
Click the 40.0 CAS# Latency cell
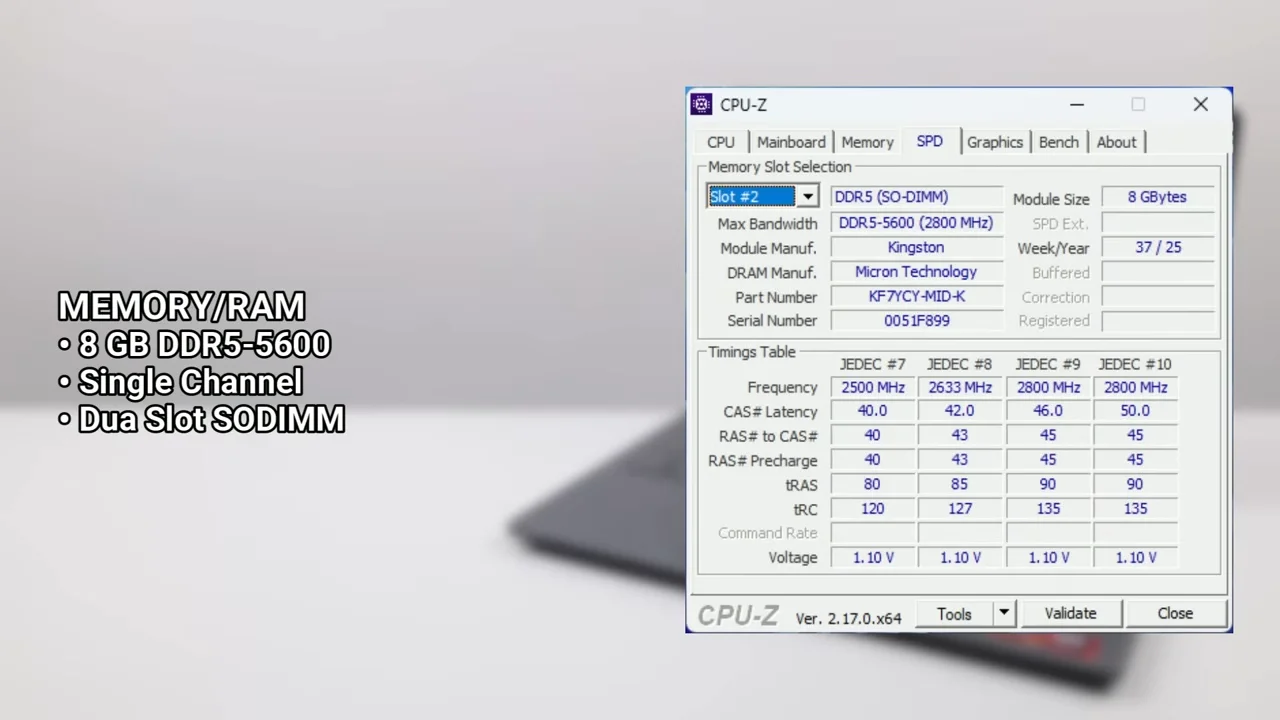872,411
